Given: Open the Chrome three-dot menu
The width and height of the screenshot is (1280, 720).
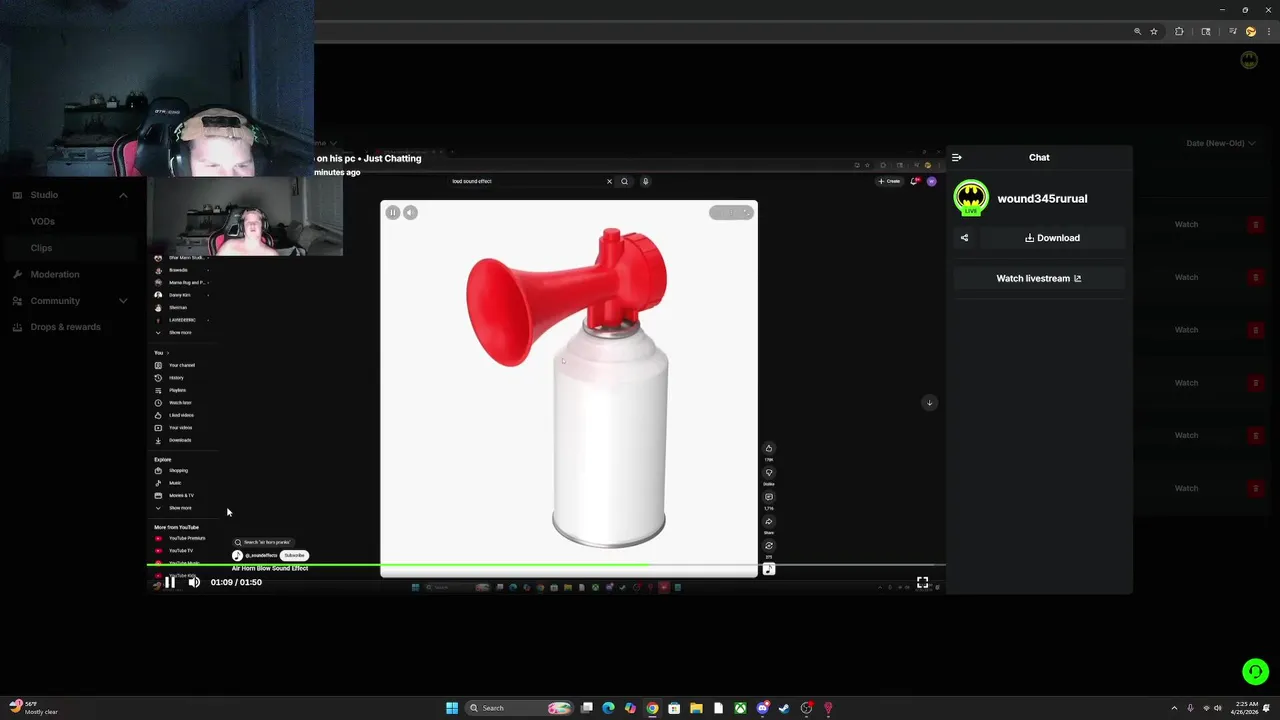Looking at the screenshot, I should tap(1268, 32).
